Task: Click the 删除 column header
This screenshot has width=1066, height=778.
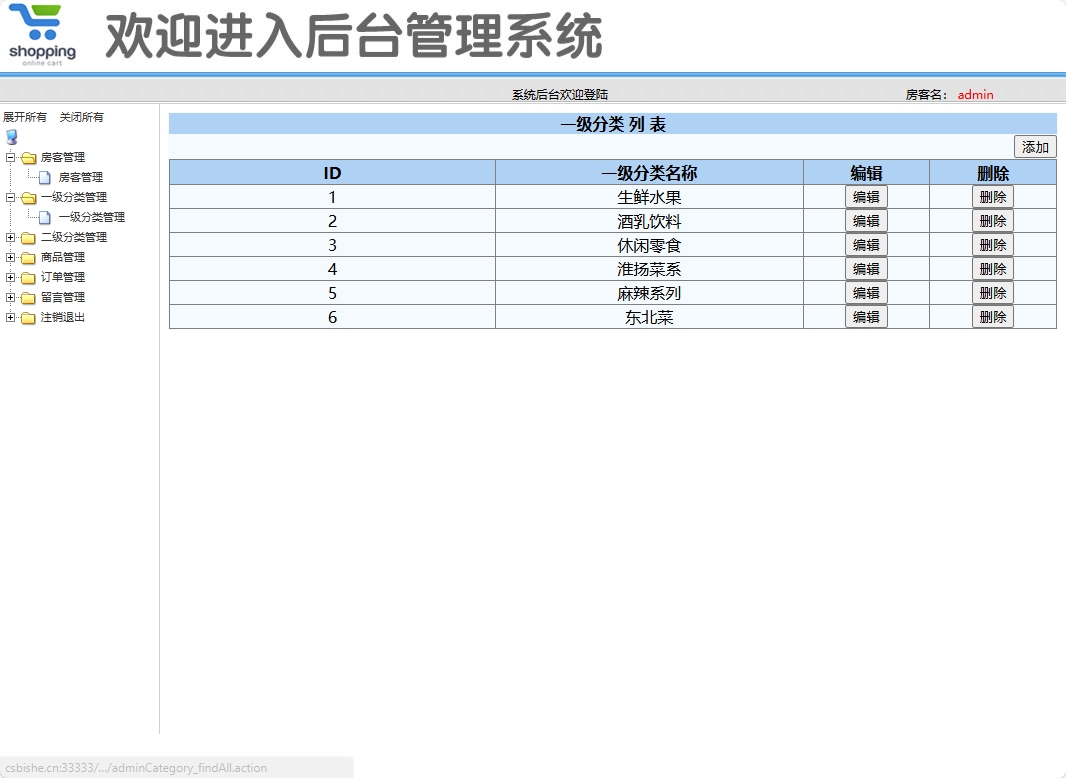Action: tap(993, 173)
